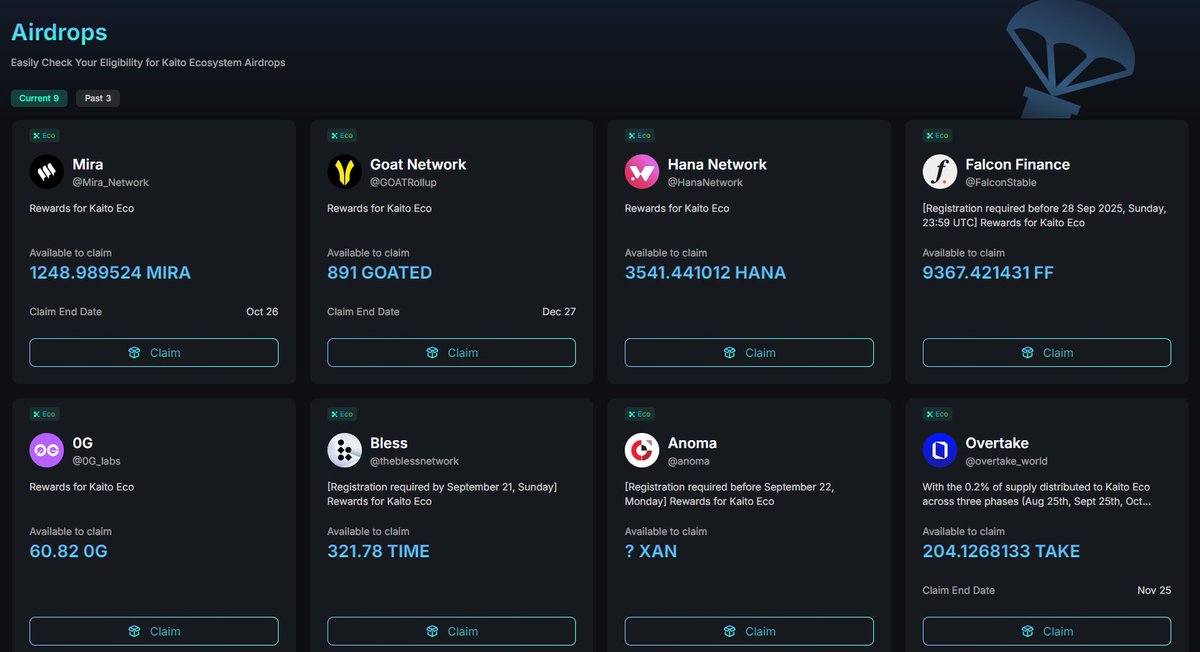
Task: Click the Falcon Finance card title
Action: click(x=1017, y=165)
